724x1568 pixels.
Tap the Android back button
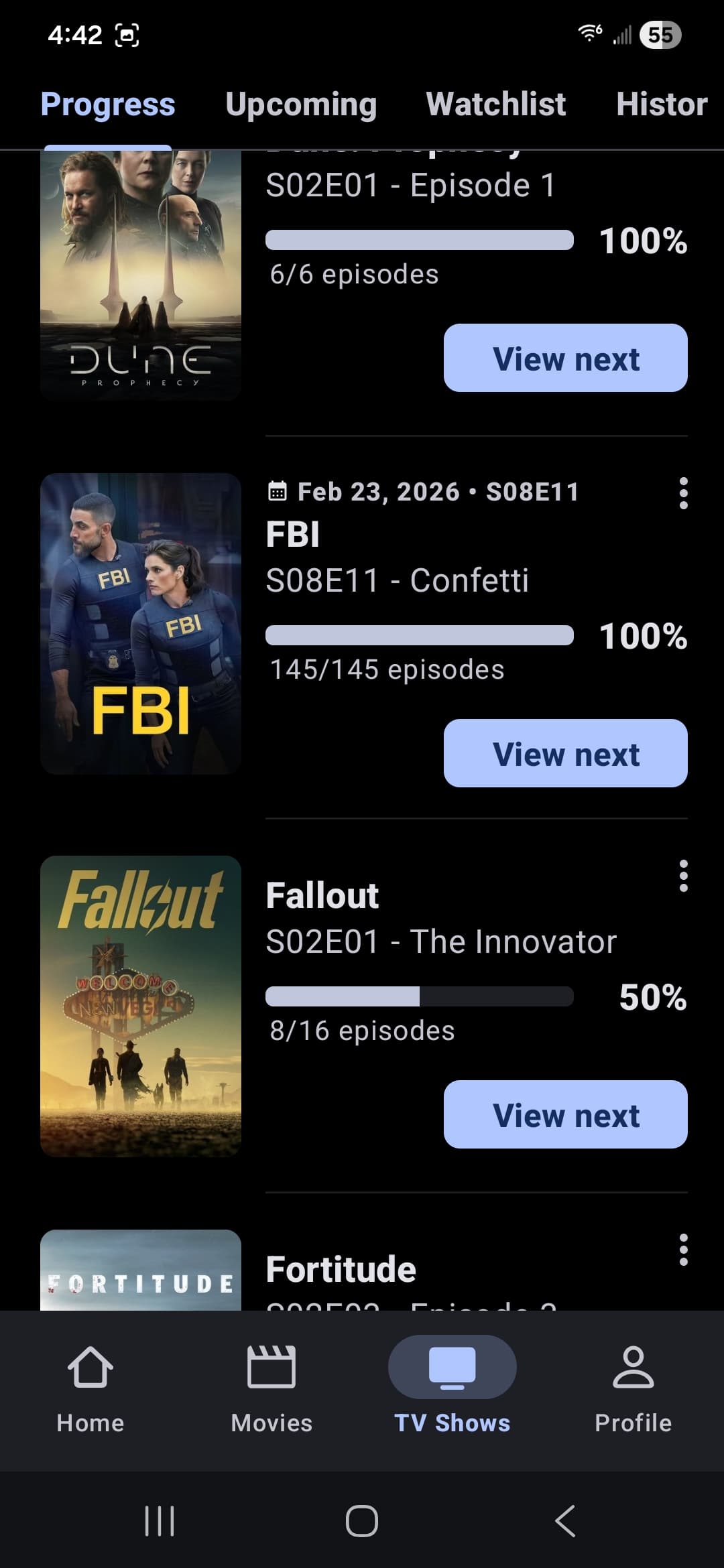565,1520
